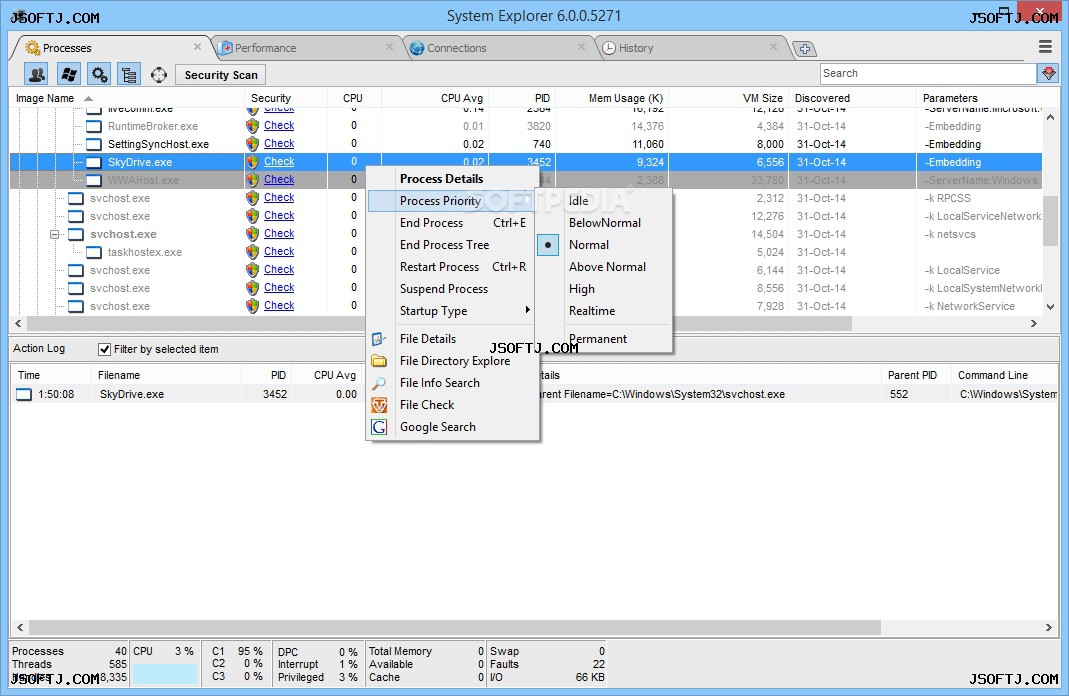Screen dimensions: 1069x696
Task: Close the Connections tab with its X
Action: click(582, 47)
